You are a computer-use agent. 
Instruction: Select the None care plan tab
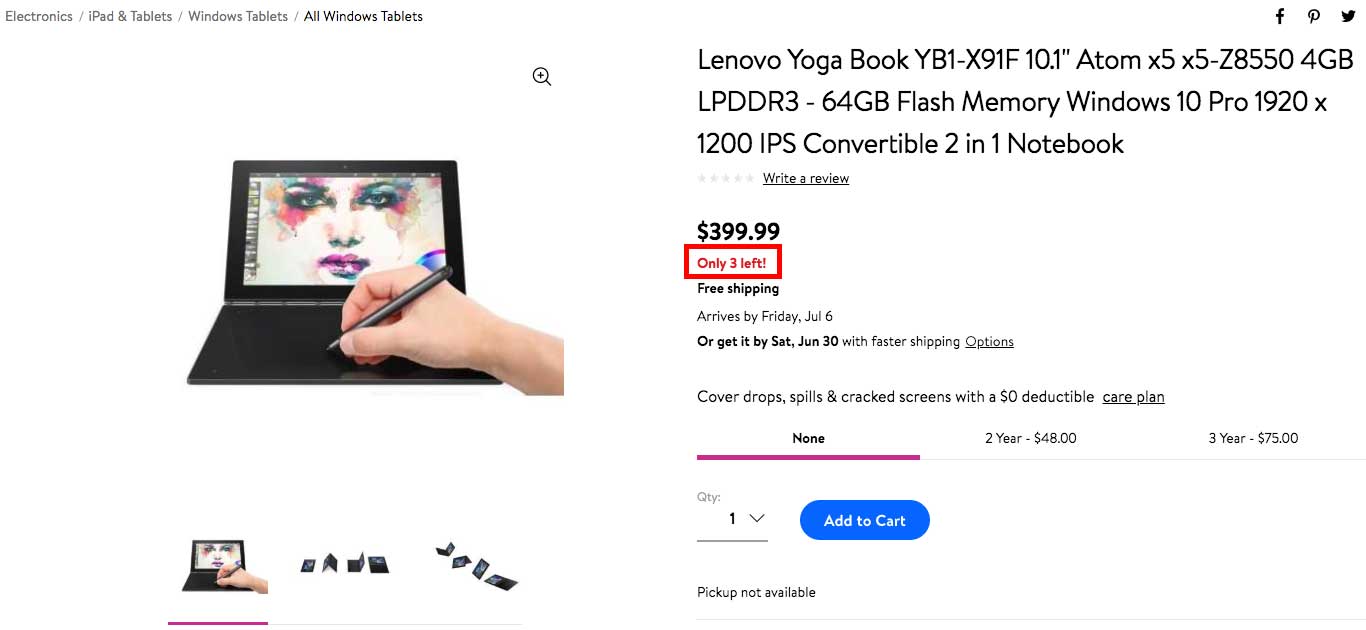pos(808,438)
